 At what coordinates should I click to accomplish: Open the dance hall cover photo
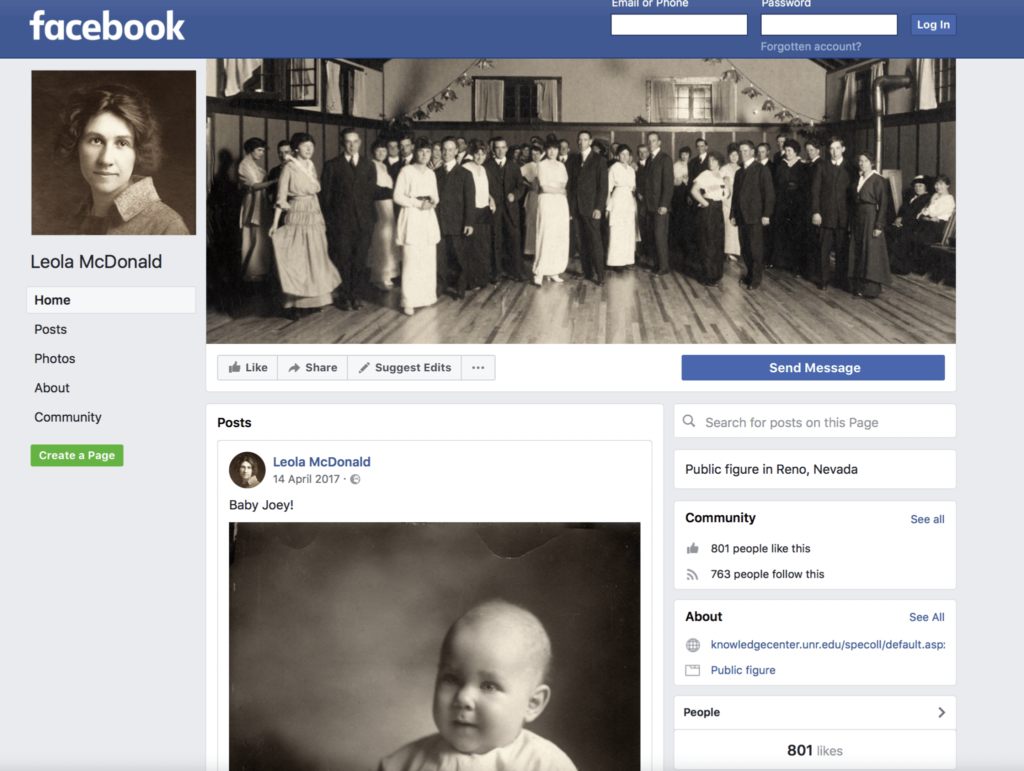tap(581, 201)
